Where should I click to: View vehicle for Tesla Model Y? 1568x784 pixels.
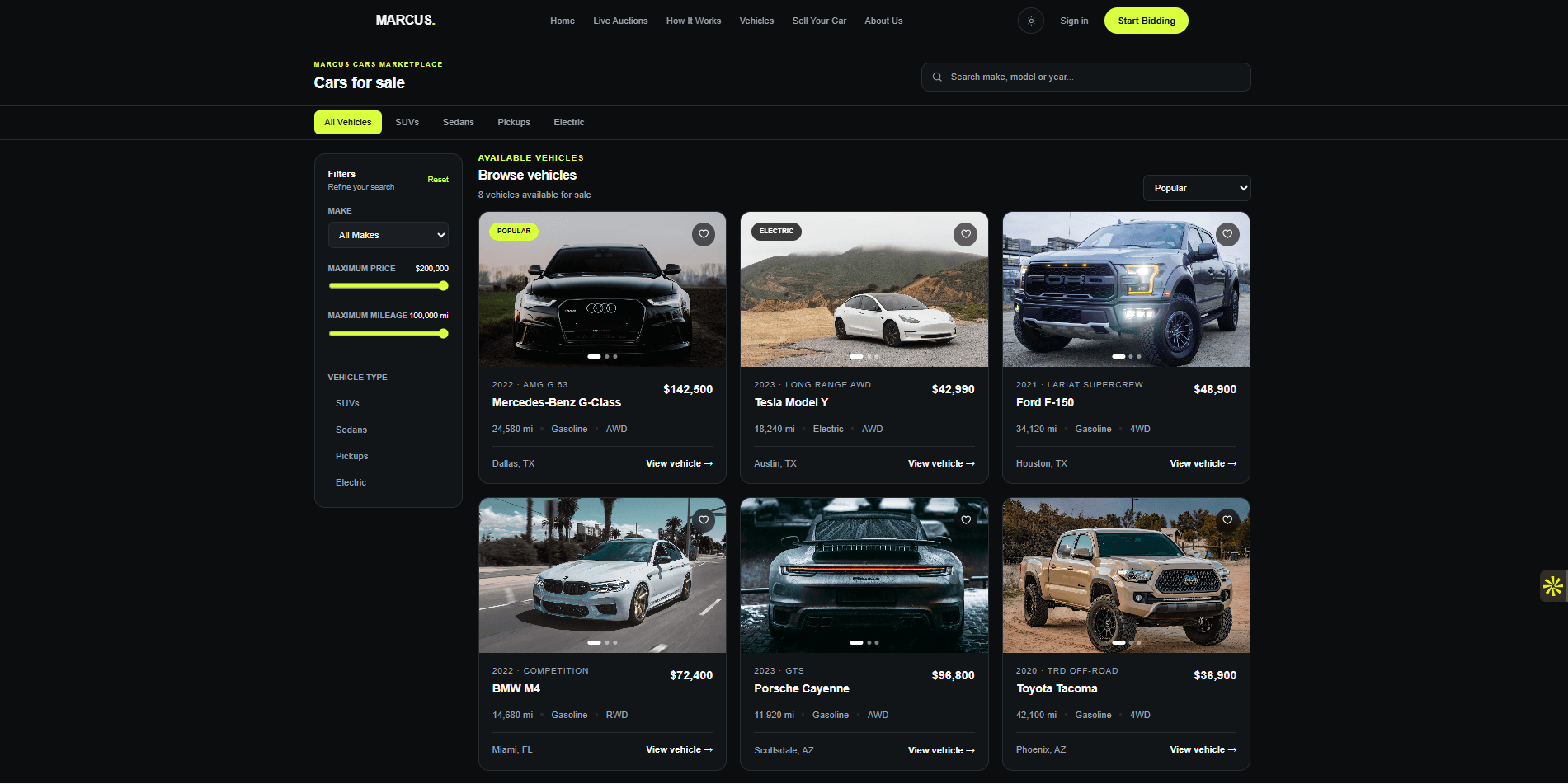tap(941, 463)
